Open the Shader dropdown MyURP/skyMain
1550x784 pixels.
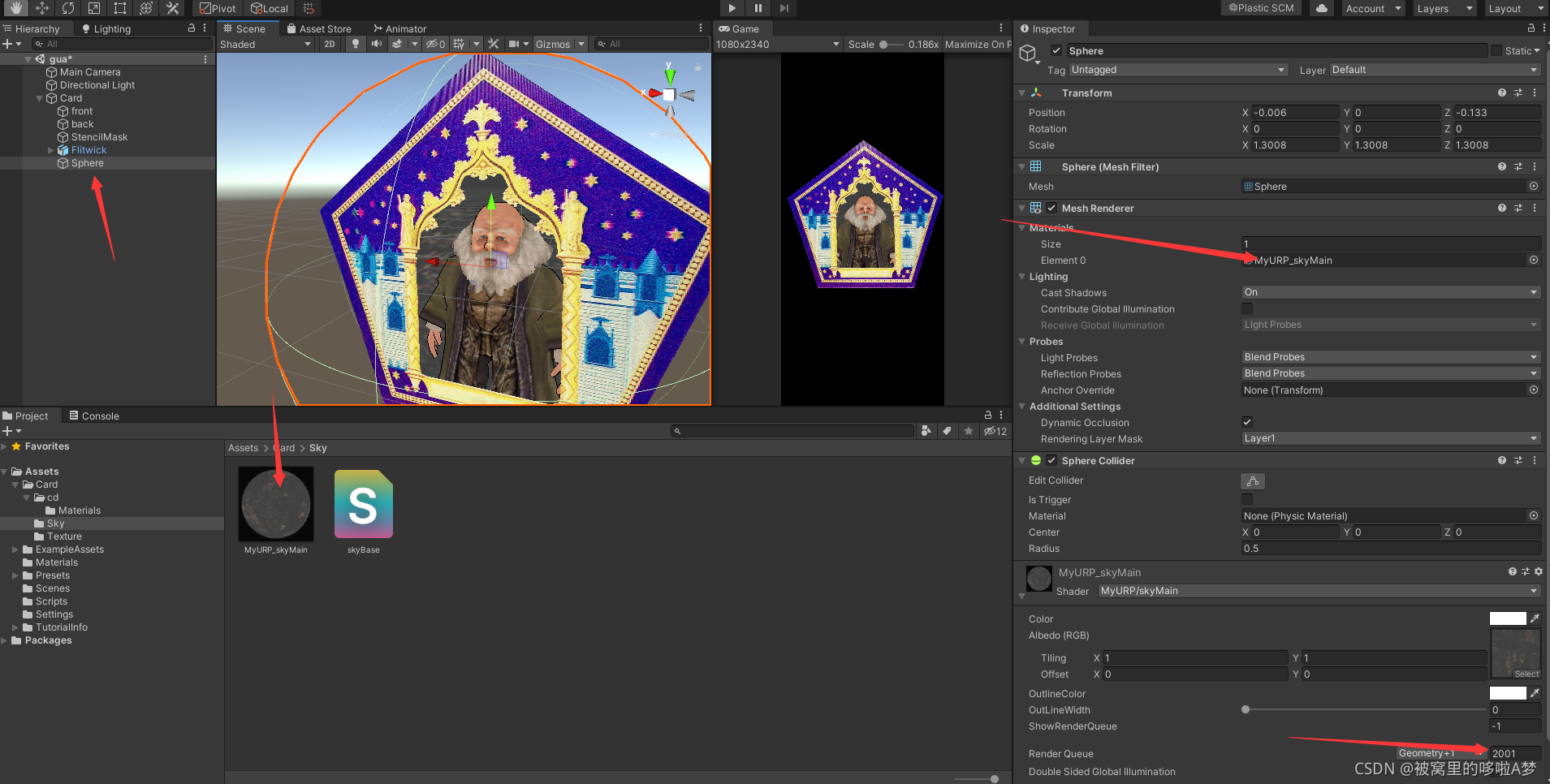click(x=1319, y=591)
